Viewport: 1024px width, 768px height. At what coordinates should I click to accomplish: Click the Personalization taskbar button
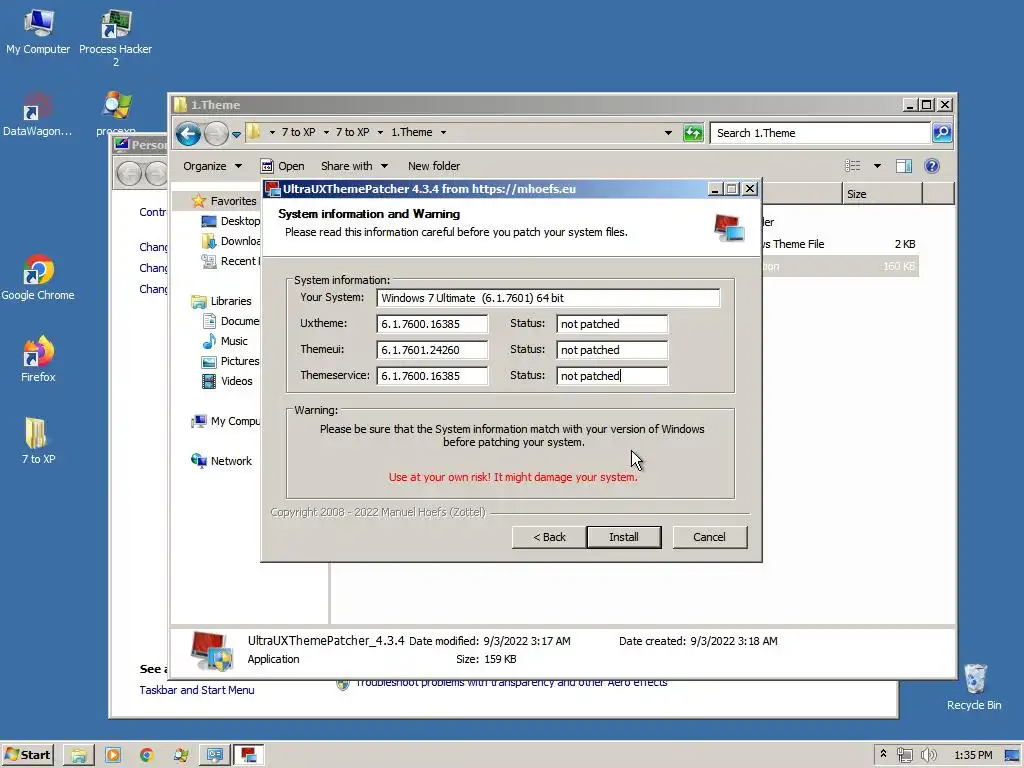click(215, 755)
